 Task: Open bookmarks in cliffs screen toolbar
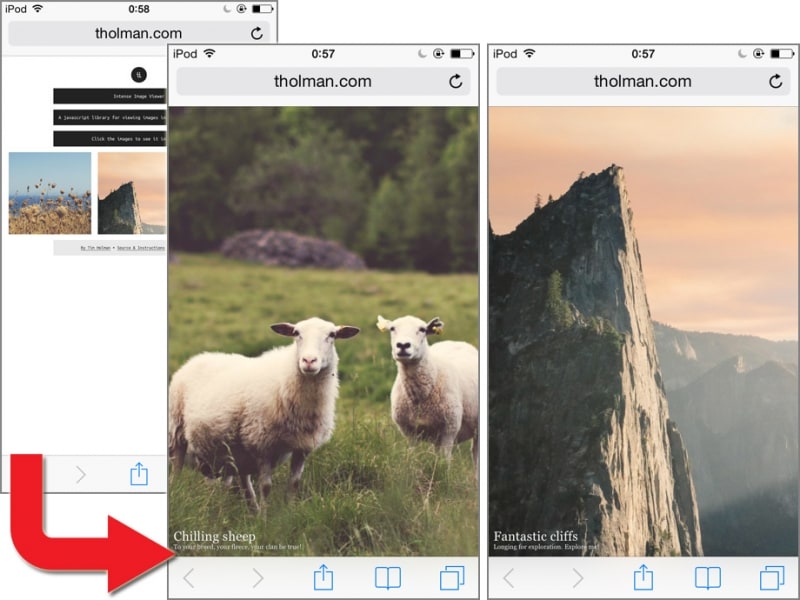[x=708, y=578]
